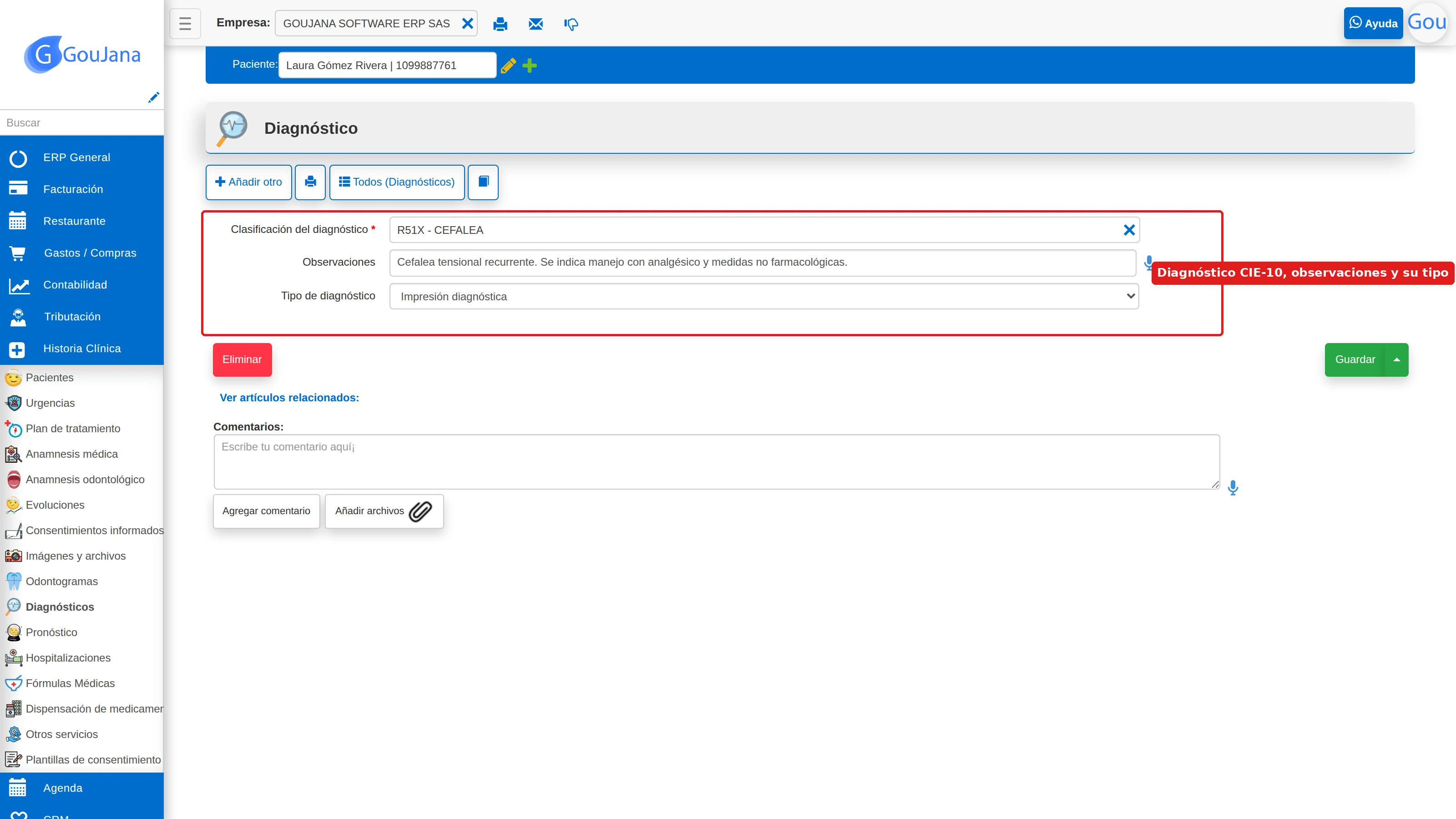Expand the Guardar button arrow options

pyautogui.click(x=1396, y=359)
